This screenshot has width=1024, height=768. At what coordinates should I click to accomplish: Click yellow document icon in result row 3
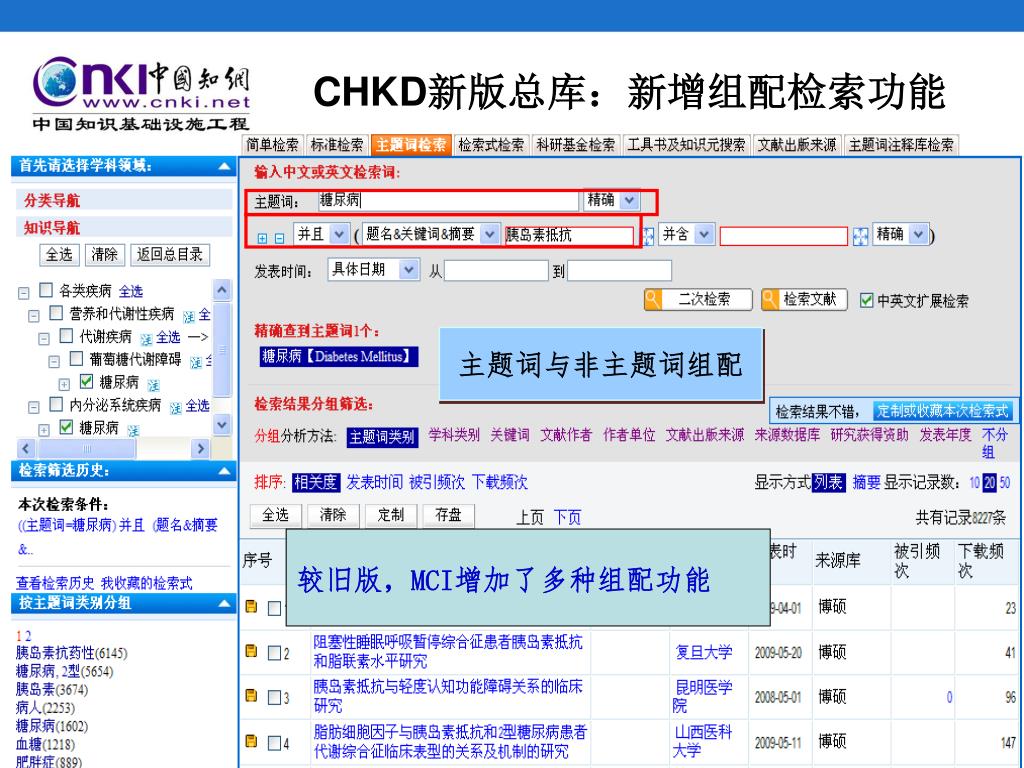coord(251,696)
